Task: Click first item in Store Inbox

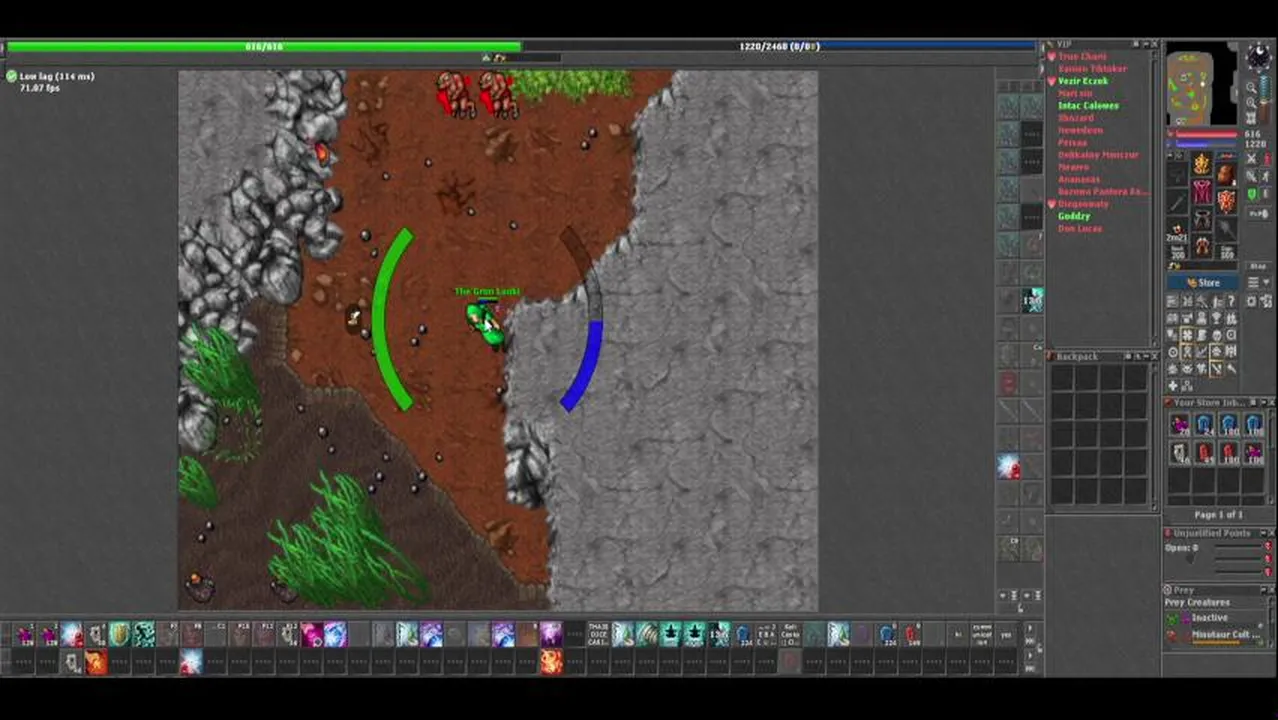Action: (1180, 425)
